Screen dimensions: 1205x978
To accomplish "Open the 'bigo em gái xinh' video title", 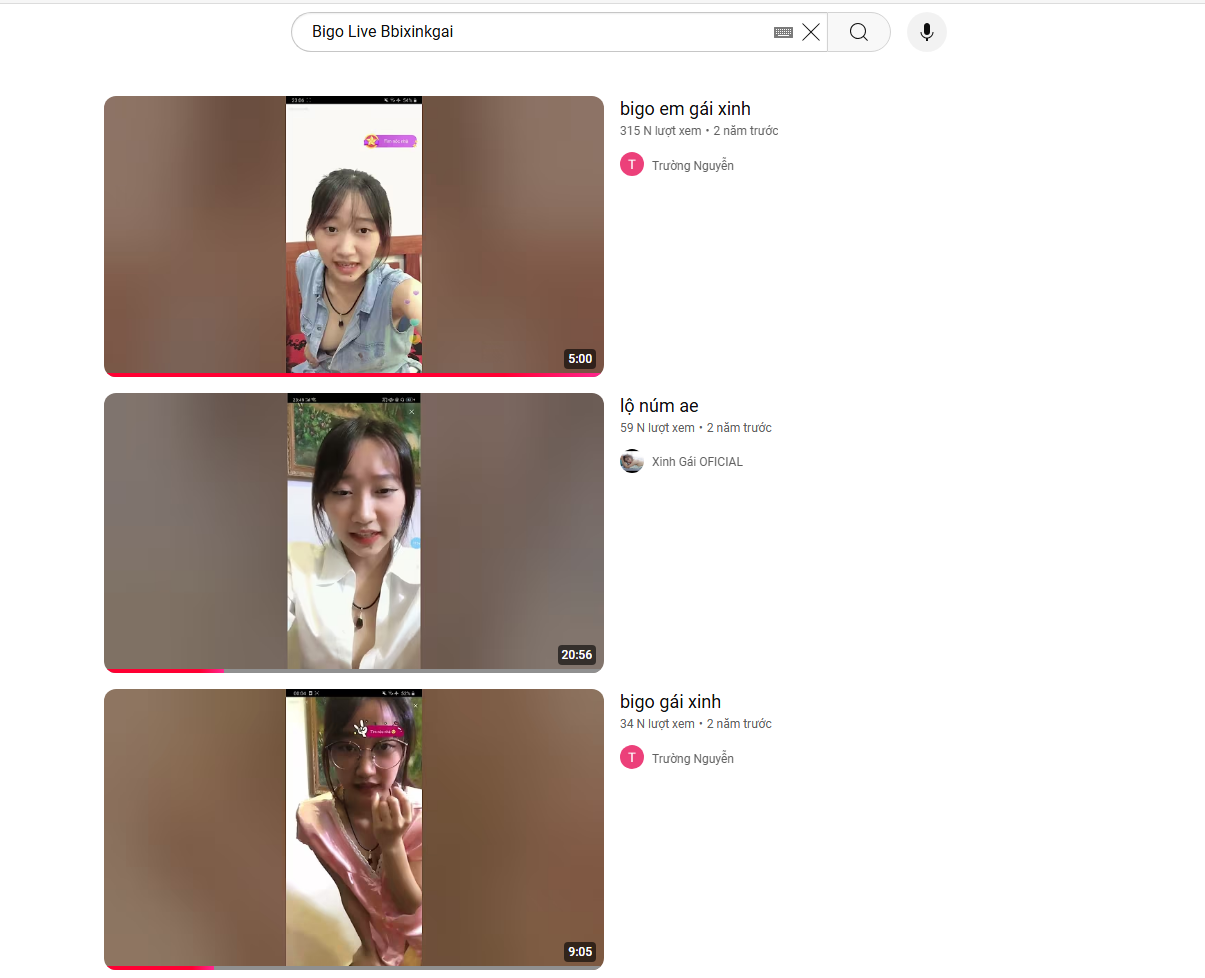I will (685, 109).
